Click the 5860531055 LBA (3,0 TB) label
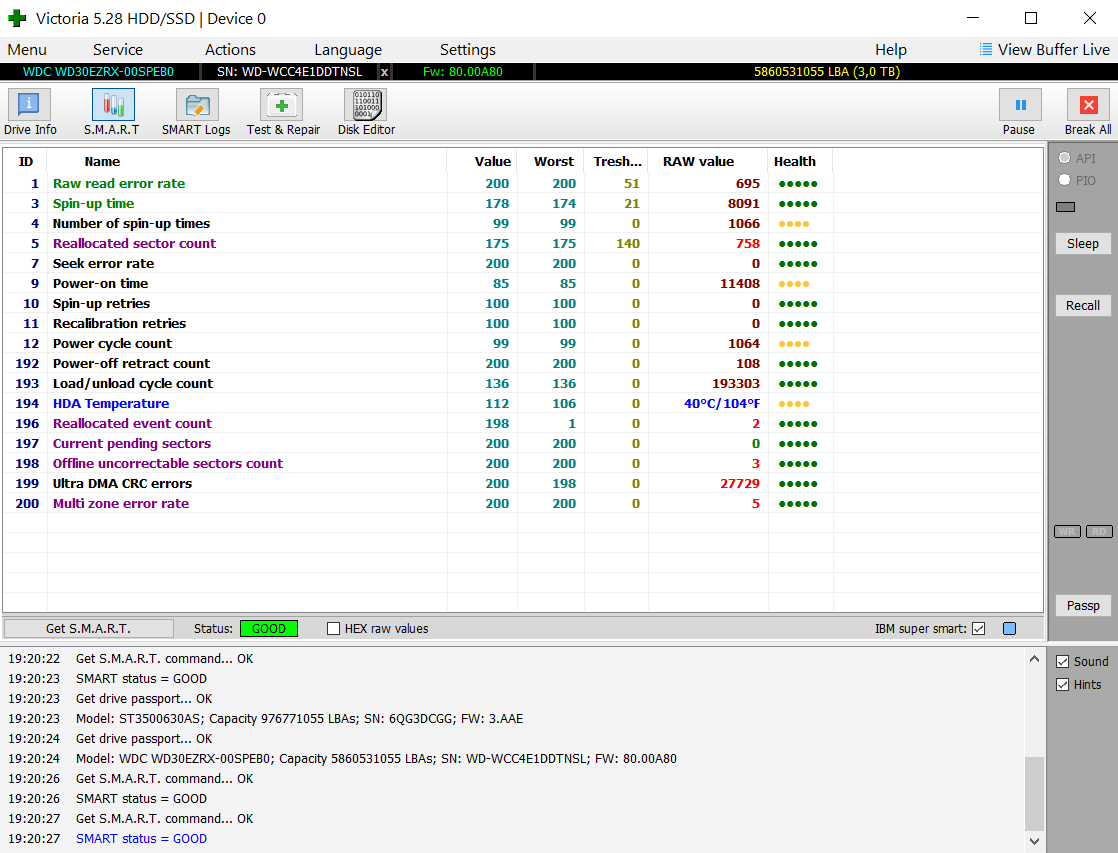Screen dimensions: 1118x853 pos(827,72)
